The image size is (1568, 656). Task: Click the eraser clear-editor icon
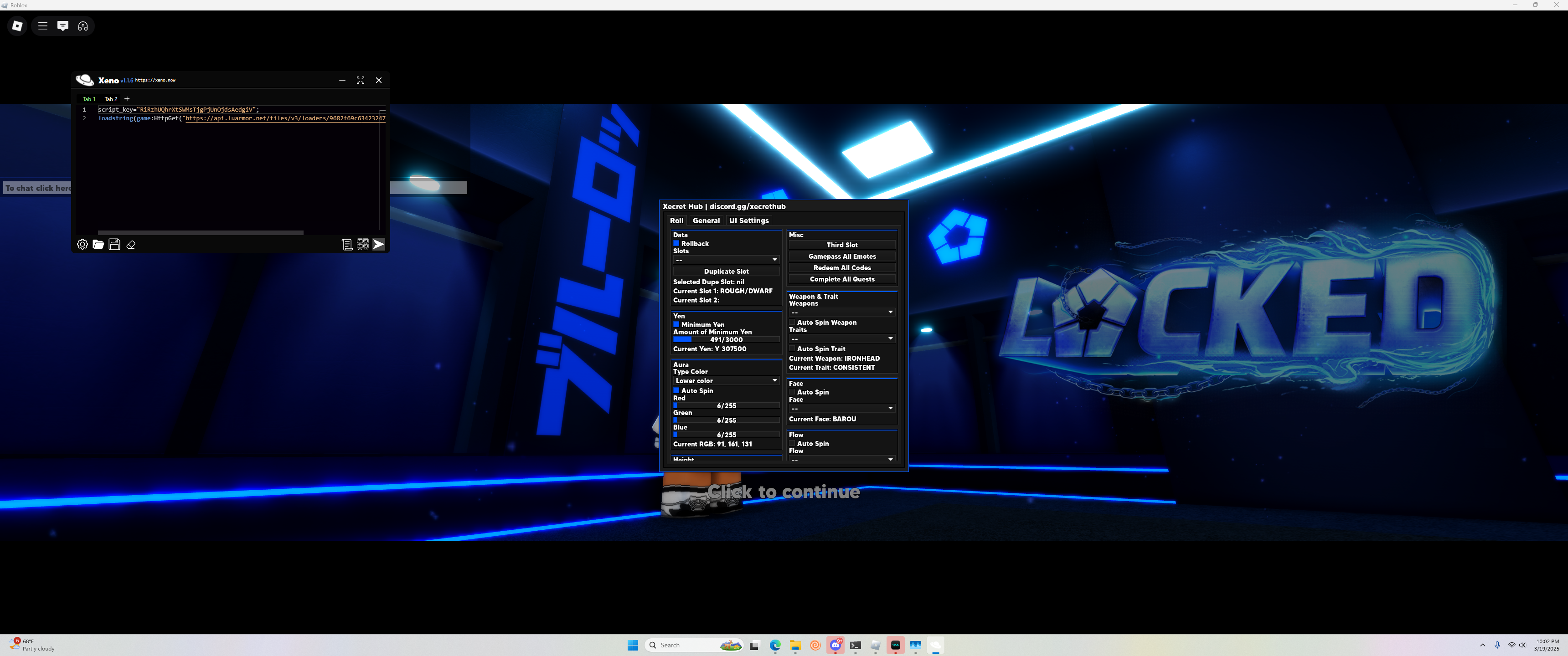[x=131, y=245]
